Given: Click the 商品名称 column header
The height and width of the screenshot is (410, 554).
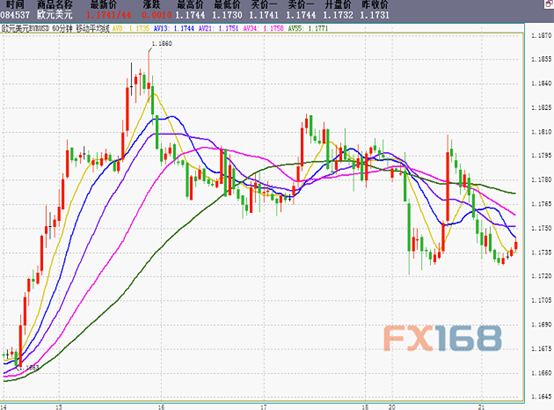Looking at the screenshot, I should (x=55, y=5).
